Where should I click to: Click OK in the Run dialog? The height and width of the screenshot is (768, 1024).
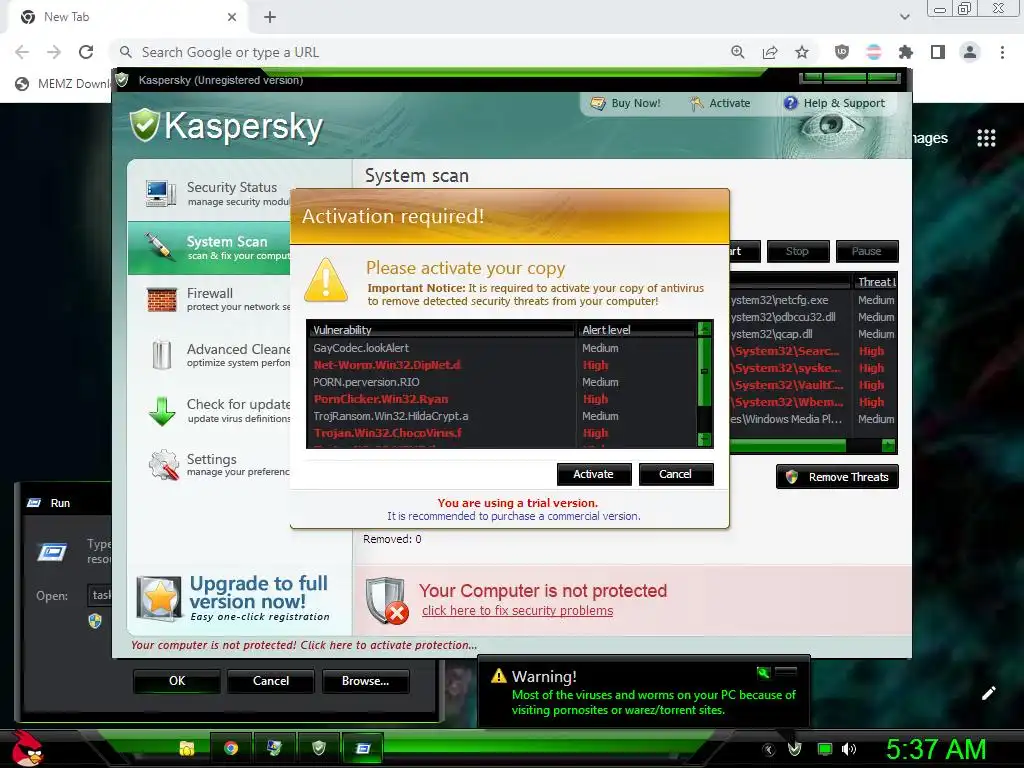click(x=177, y=681)
